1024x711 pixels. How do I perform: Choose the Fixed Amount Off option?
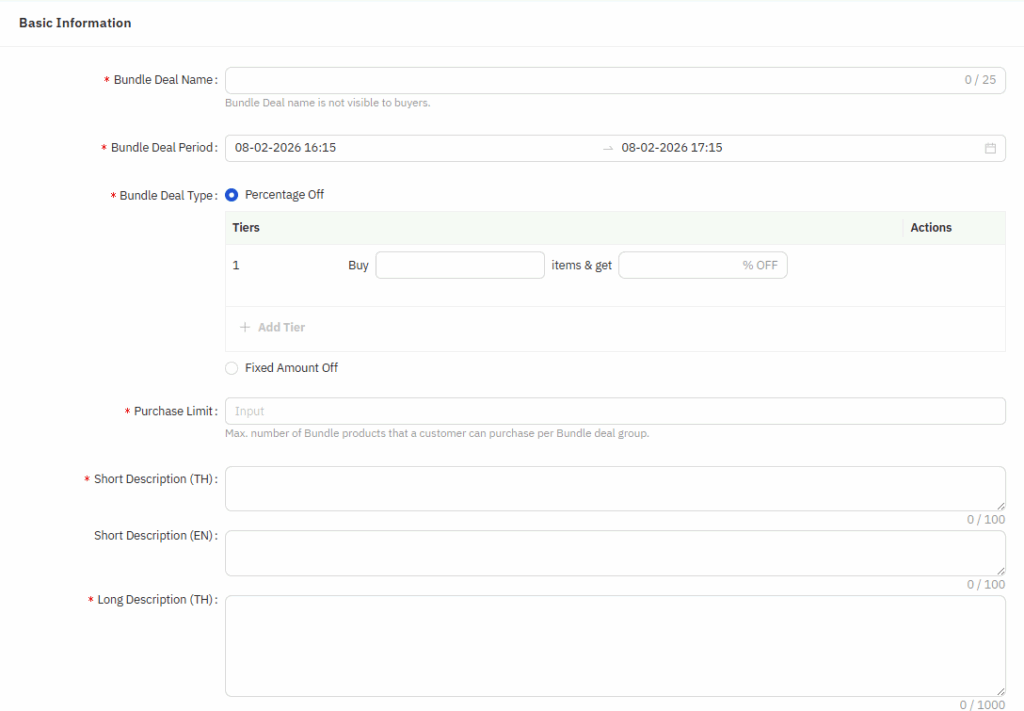(x=232, y=368)
